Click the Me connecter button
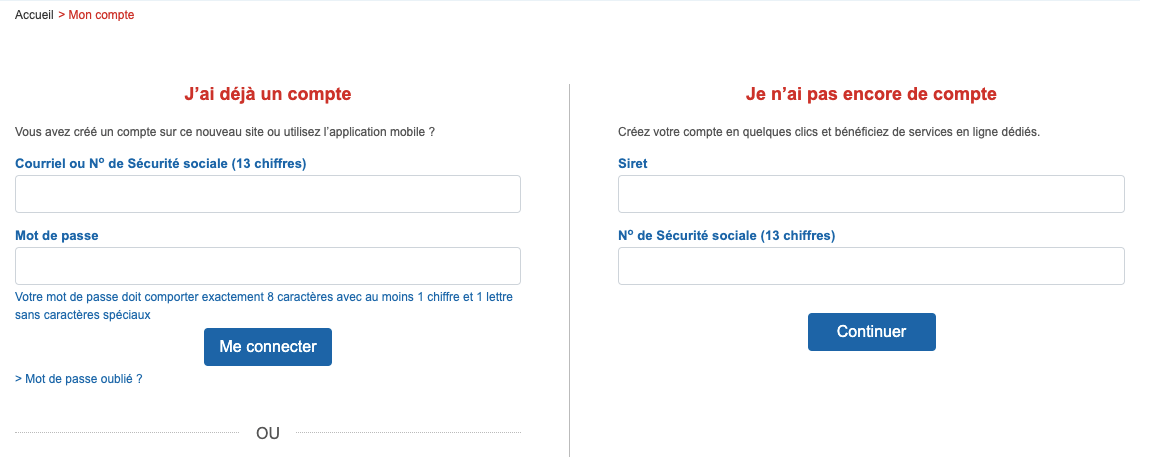This screenshot has width=1152, height=457. tap(267, 347)
